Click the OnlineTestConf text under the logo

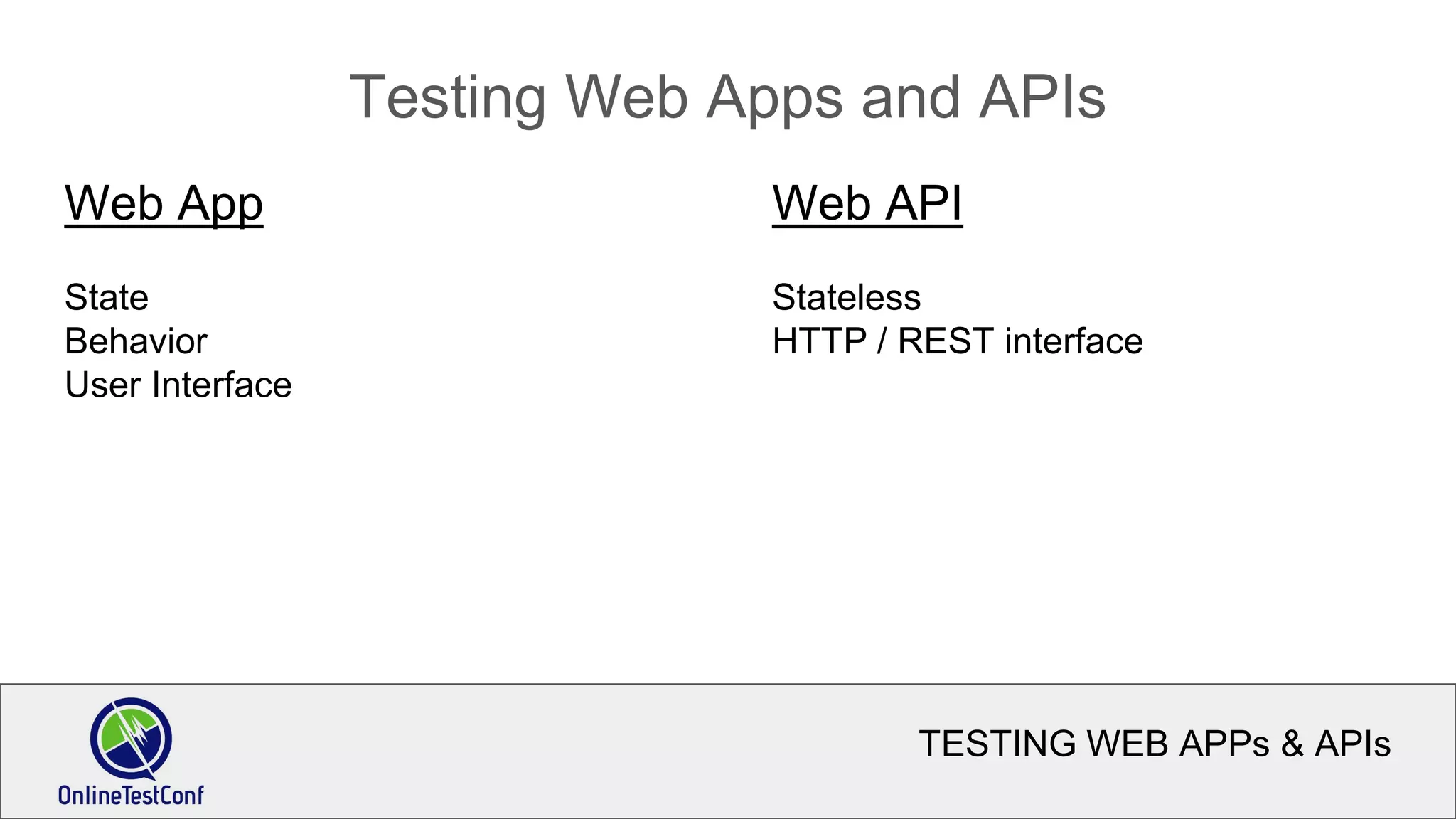pos(131,795)
